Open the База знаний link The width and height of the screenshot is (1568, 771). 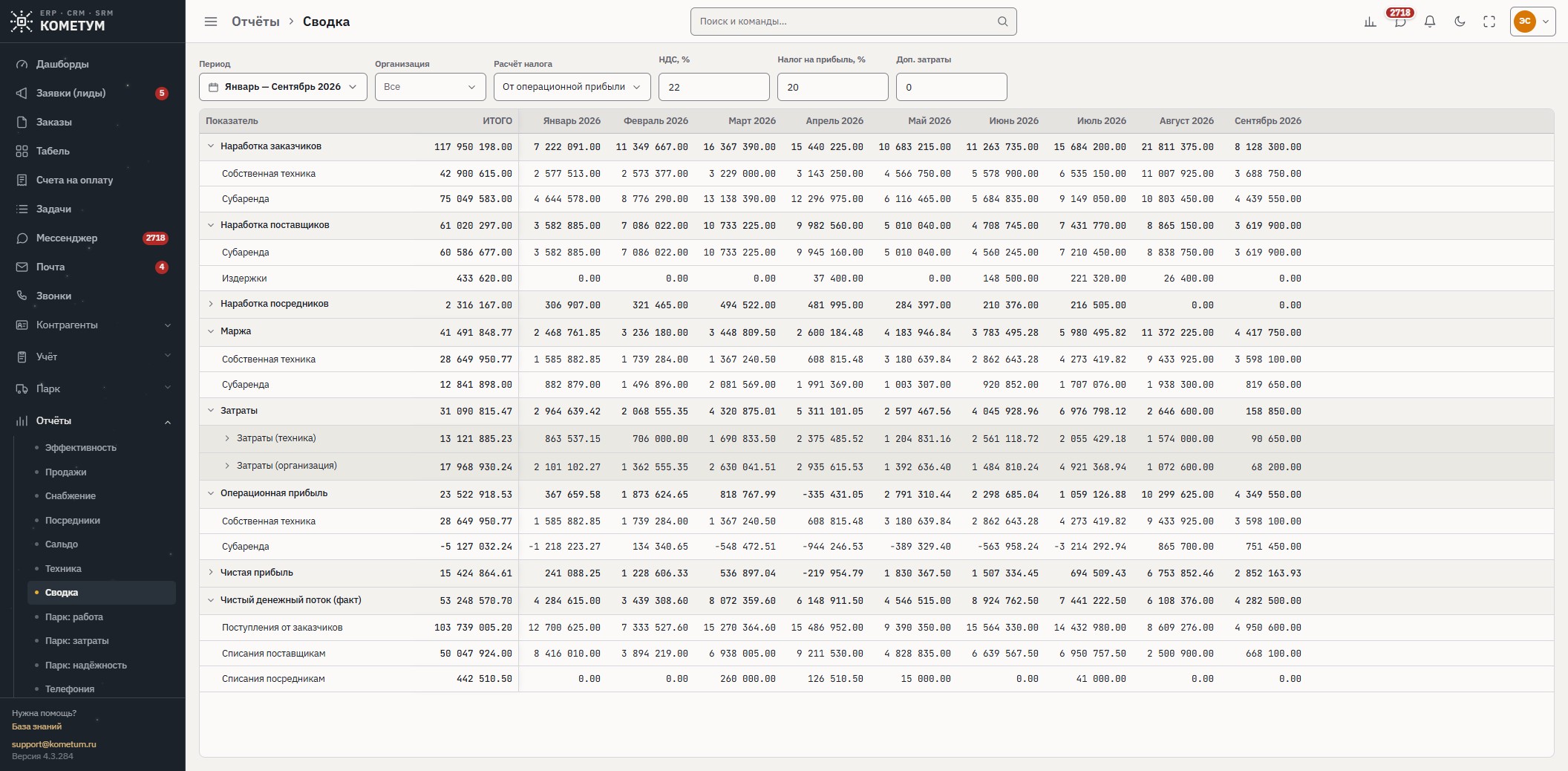click(36, 726)
